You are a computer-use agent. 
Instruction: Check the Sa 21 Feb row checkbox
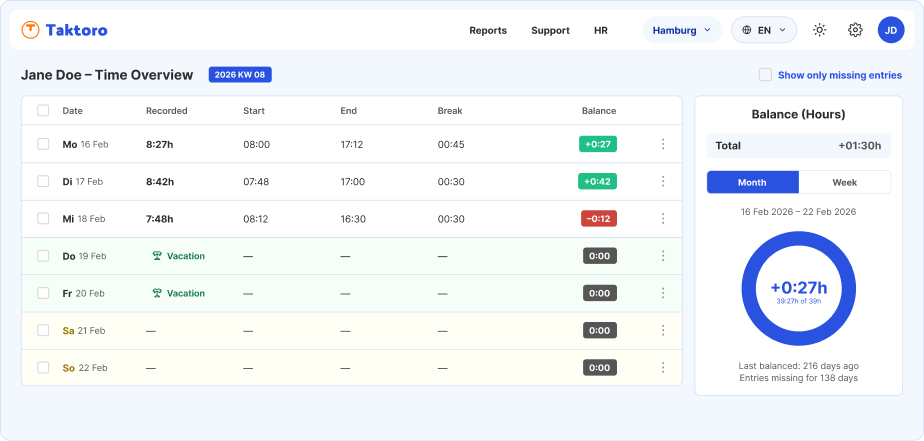coord(43,330)
